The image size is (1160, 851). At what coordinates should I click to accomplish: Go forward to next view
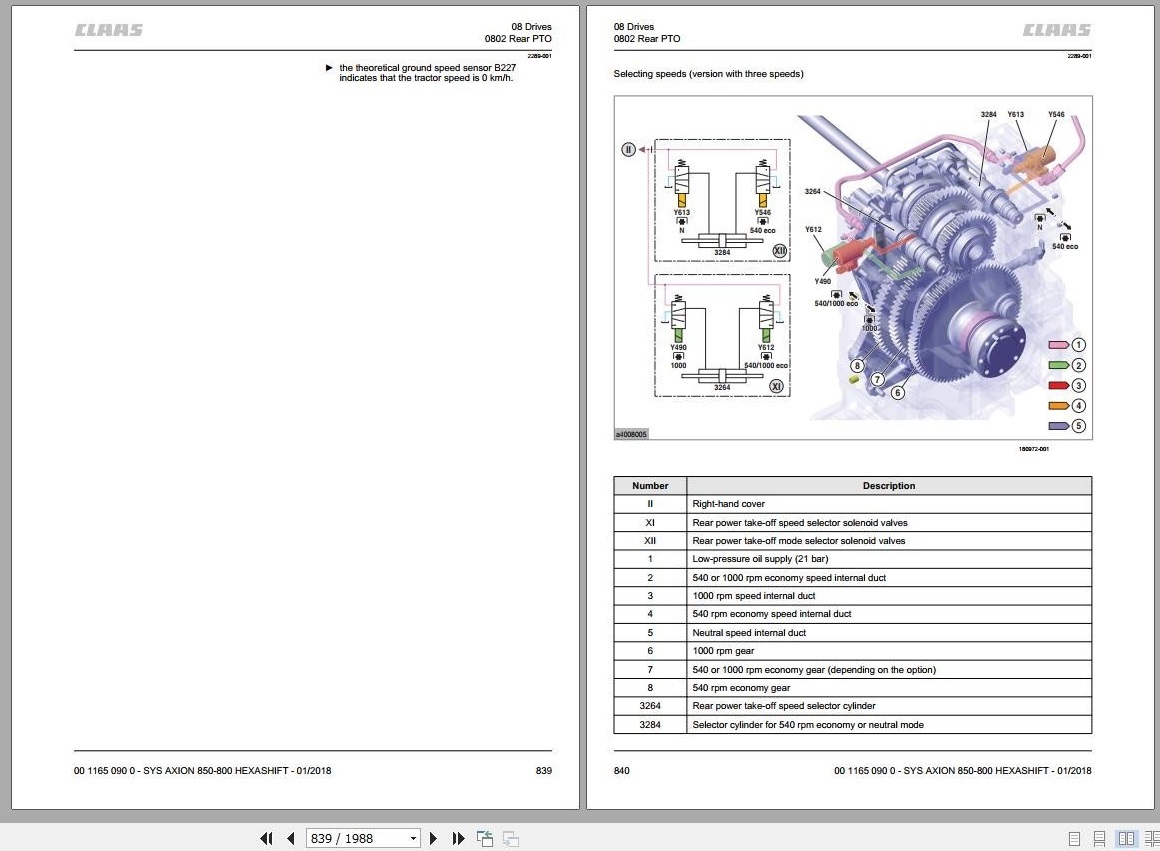[x=510, y=838]
